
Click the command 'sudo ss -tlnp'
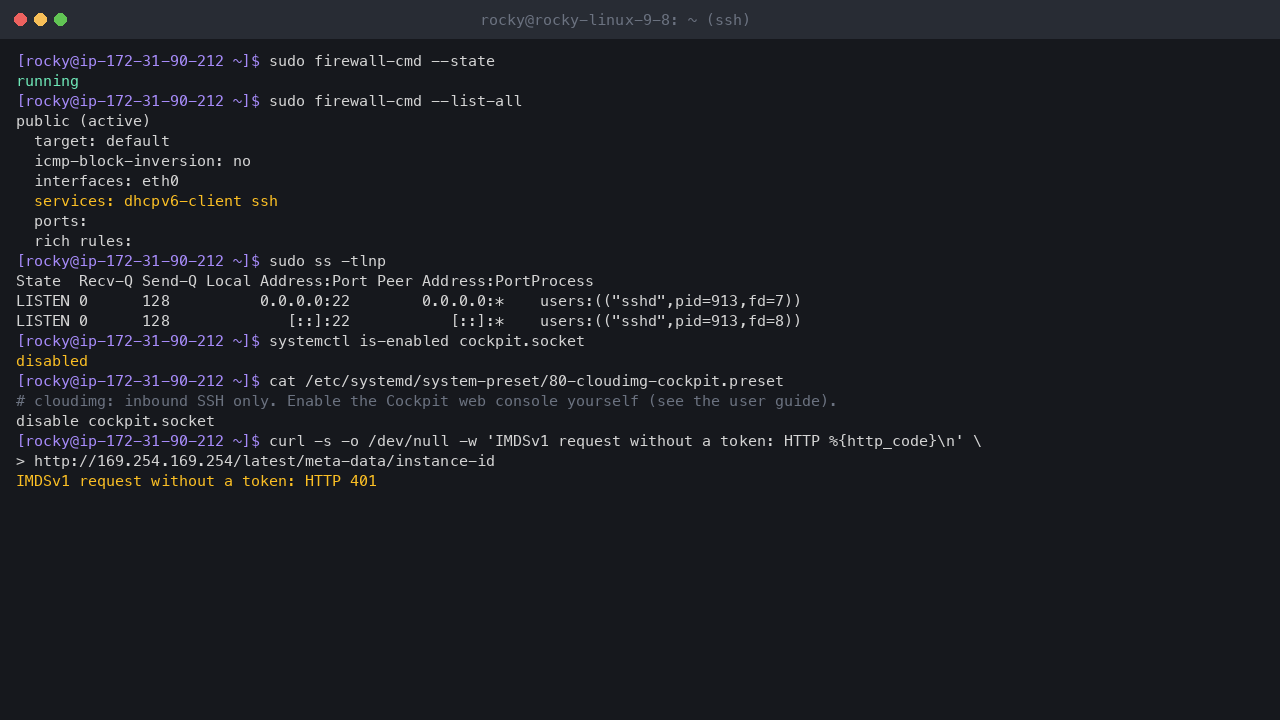pyautogui.click(x=327, y=261)
